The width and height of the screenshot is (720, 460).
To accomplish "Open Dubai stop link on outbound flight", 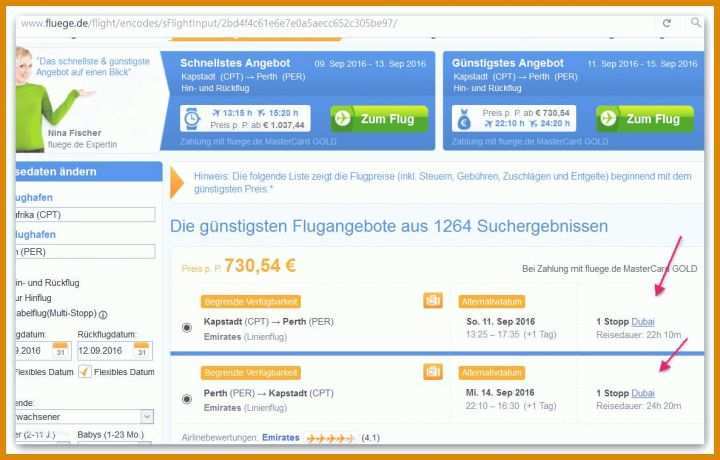I will point(643,322).
